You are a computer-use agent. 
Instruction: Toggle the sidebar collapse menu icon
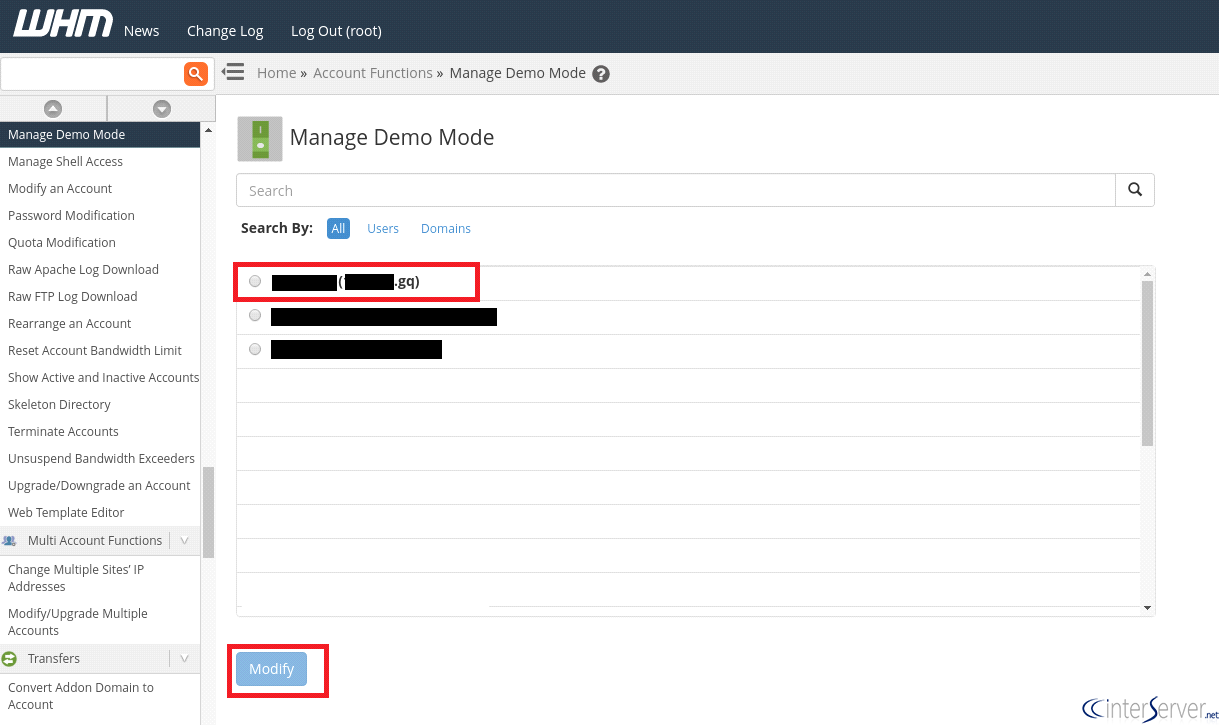[x=233, y=72]
